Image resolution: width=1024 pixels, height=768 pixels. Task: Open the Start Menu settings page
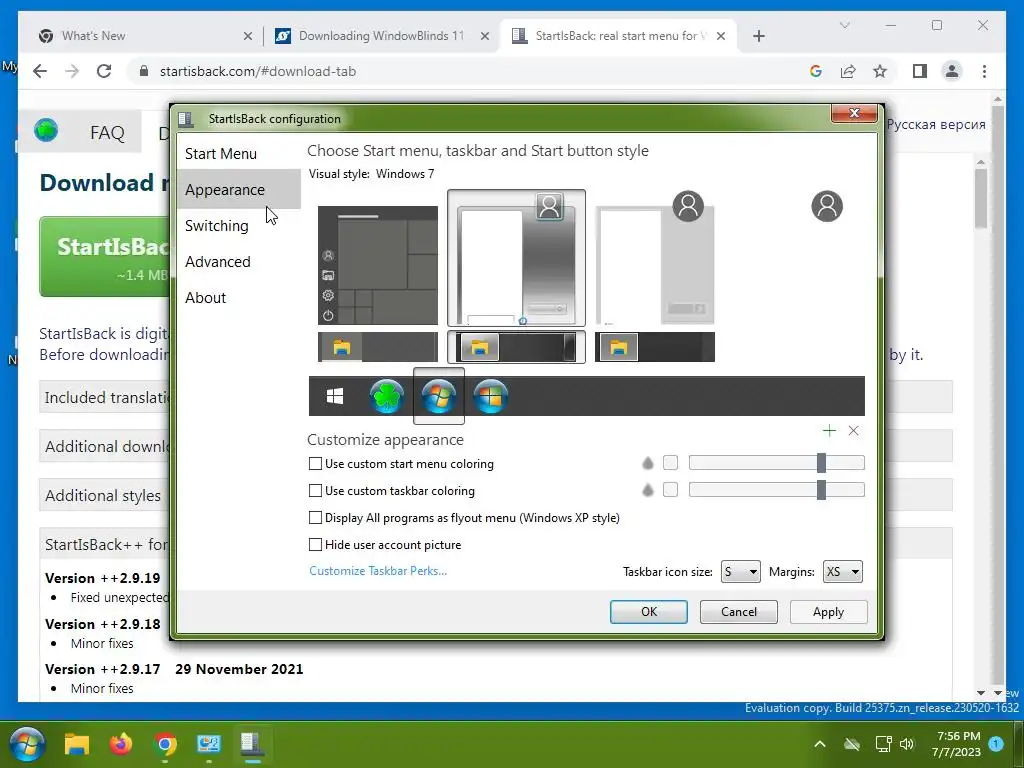[238, 153]
